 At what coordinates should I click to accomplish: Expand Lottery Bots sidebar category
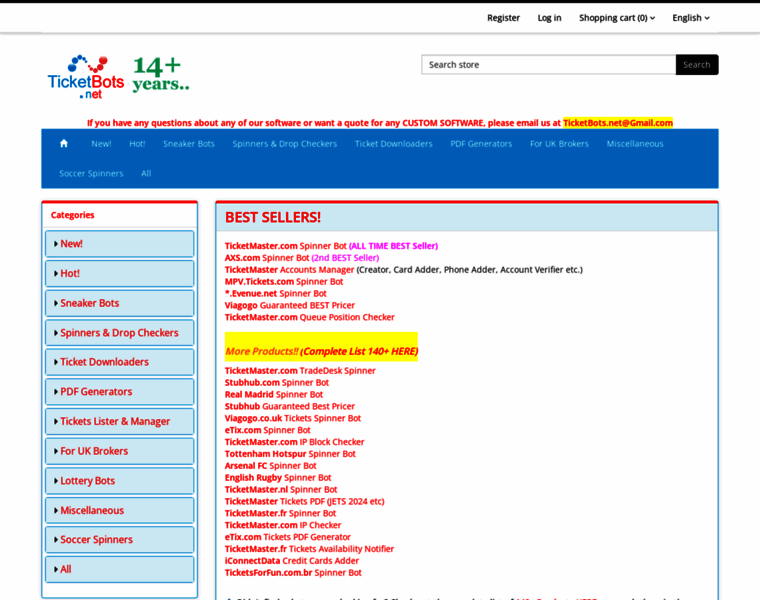120,480
